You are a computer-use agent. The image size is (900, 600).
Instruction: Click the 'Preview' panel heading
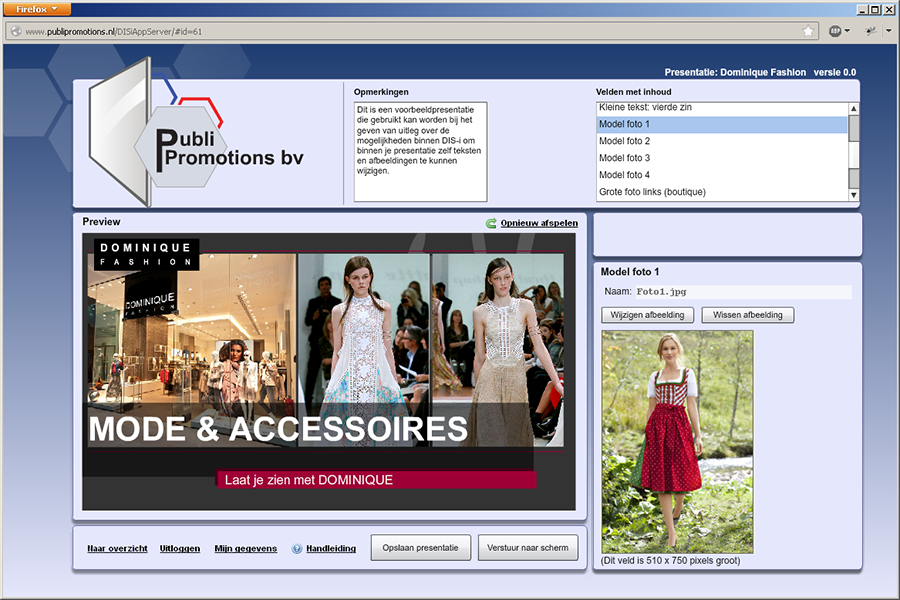tap(102, 222)
